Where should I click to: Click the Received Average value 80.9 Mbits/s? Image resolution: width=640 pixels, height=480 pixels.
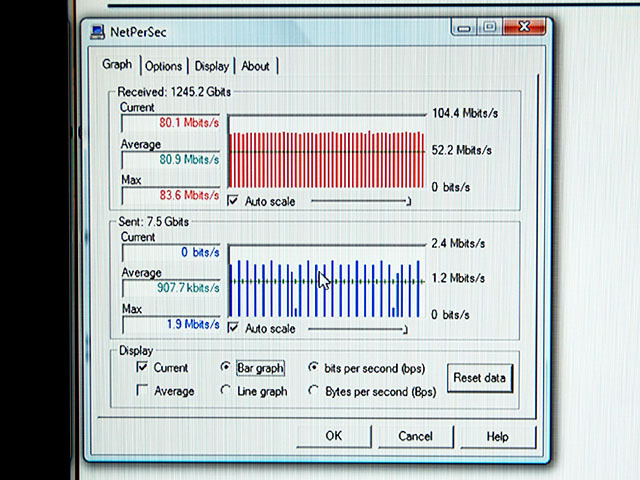point(171,159)
